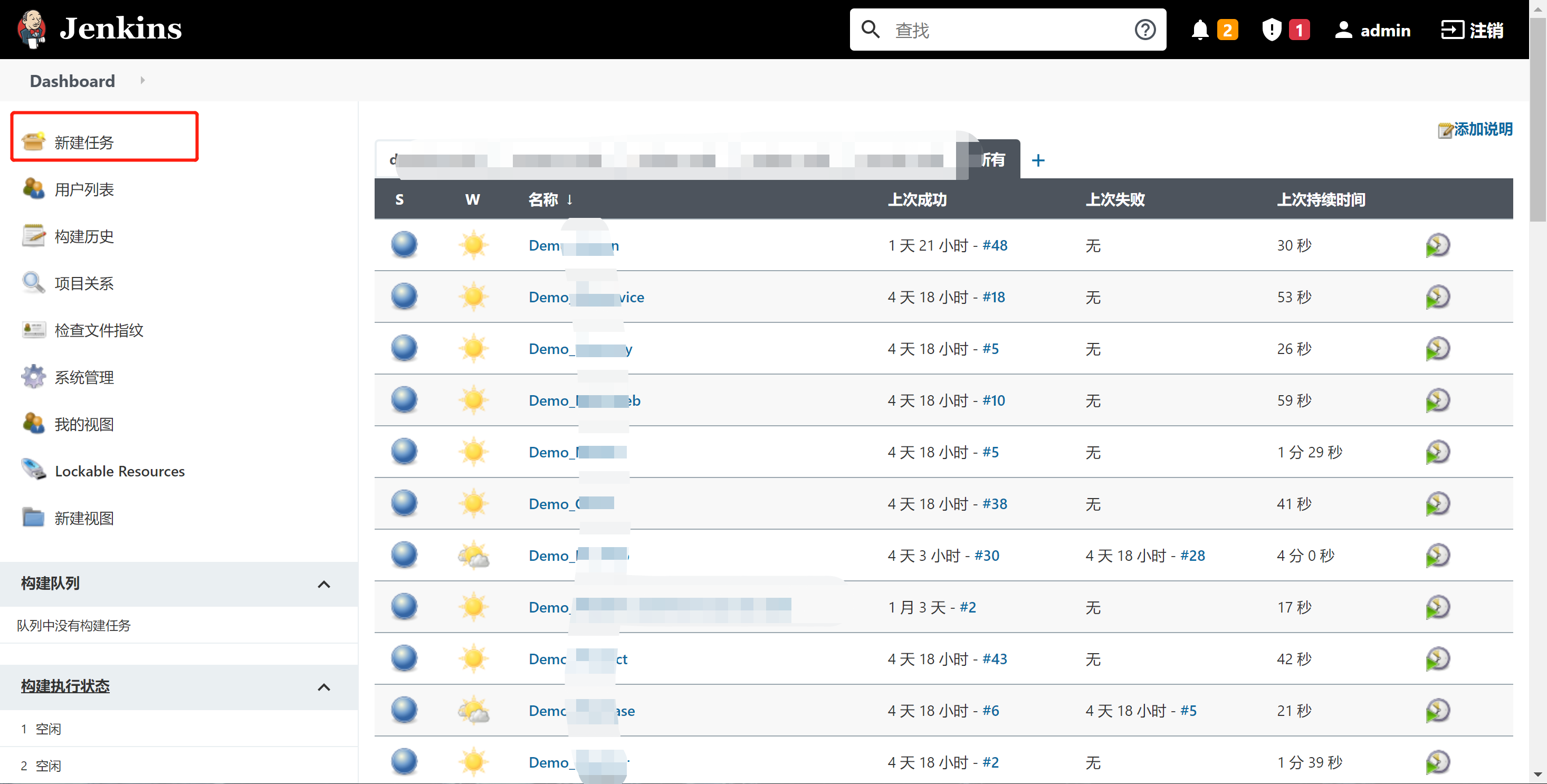Click the security shield warning icon

coord(1272,30)
